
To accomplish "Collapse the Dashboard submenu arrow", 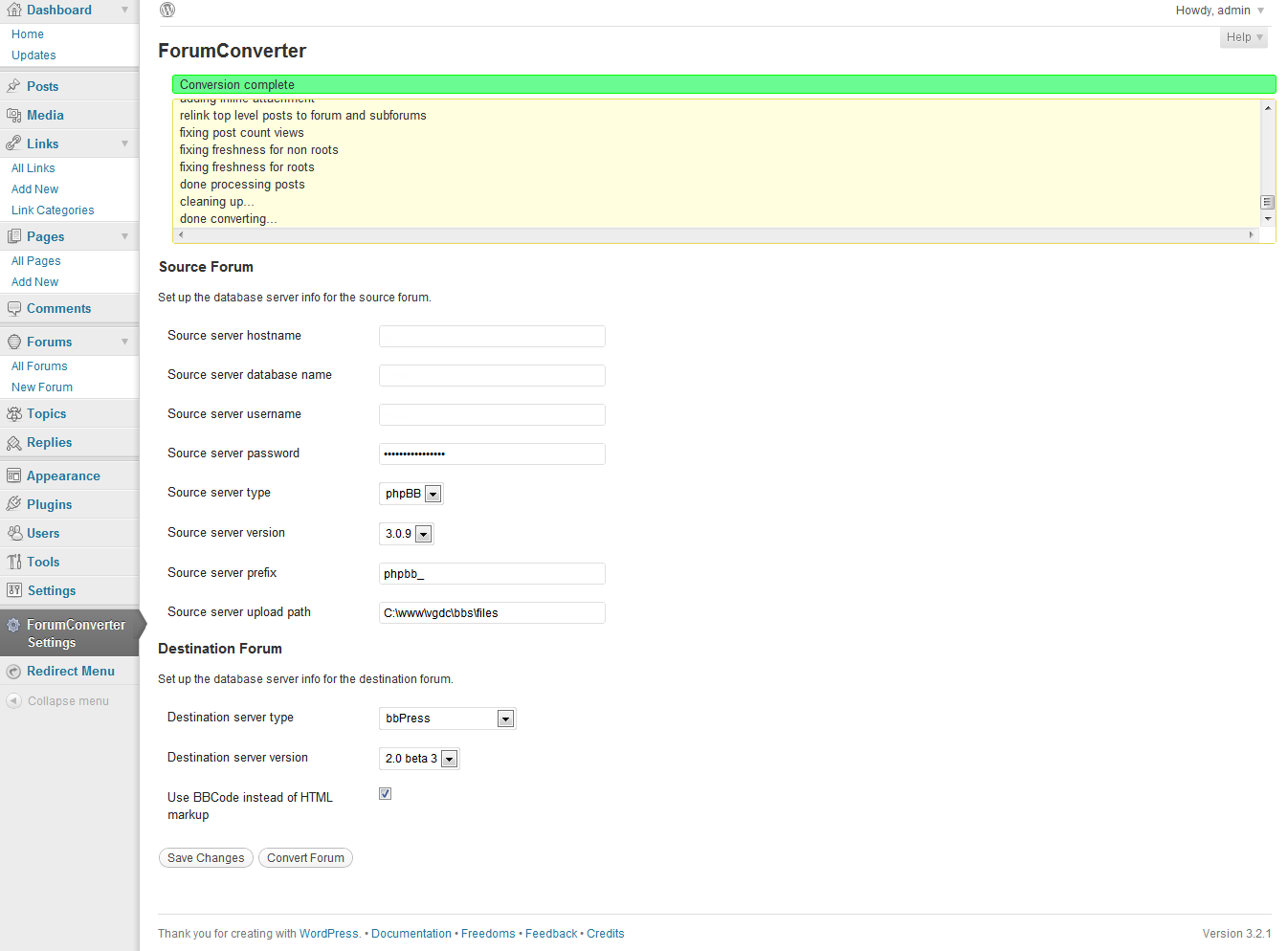I will click(124, 10).
